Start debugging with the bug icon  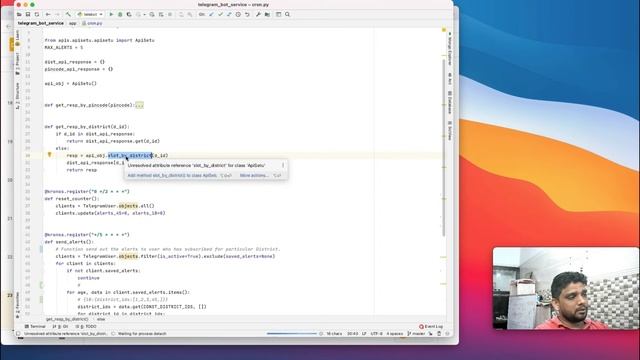pos(120,14)
